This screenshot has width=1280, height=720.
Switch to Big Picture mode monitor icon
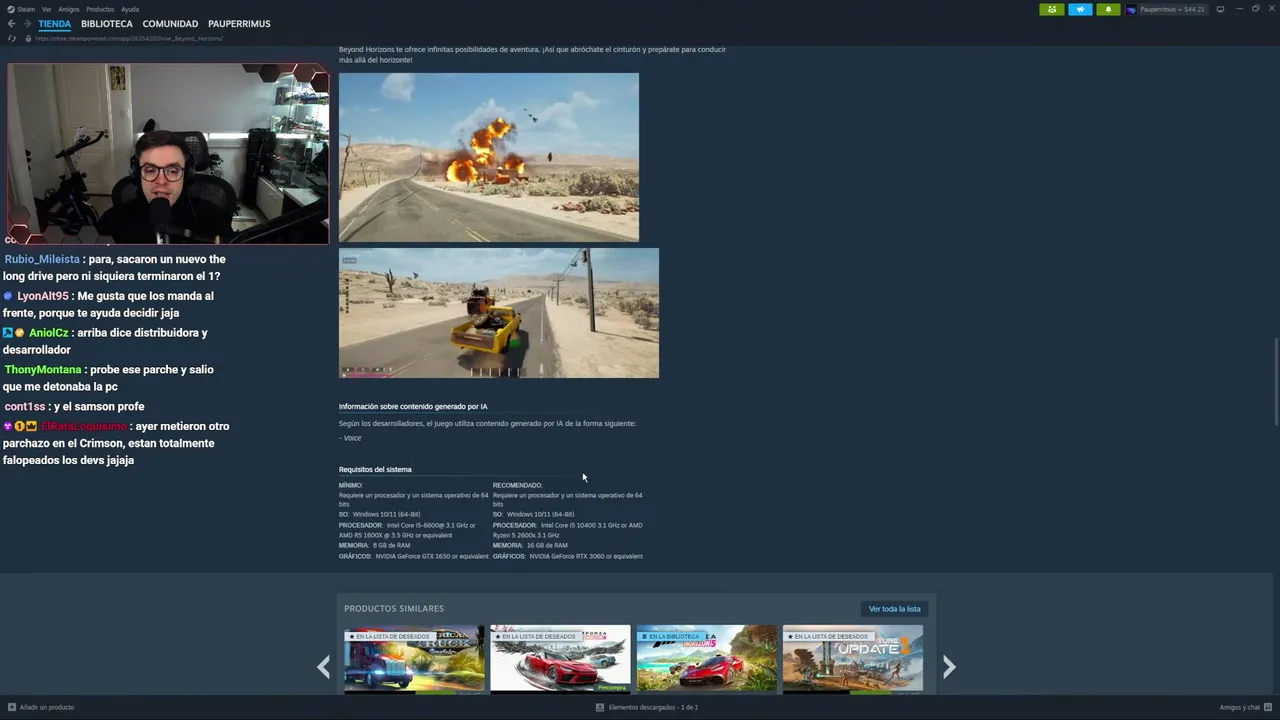click(1220, 9)
